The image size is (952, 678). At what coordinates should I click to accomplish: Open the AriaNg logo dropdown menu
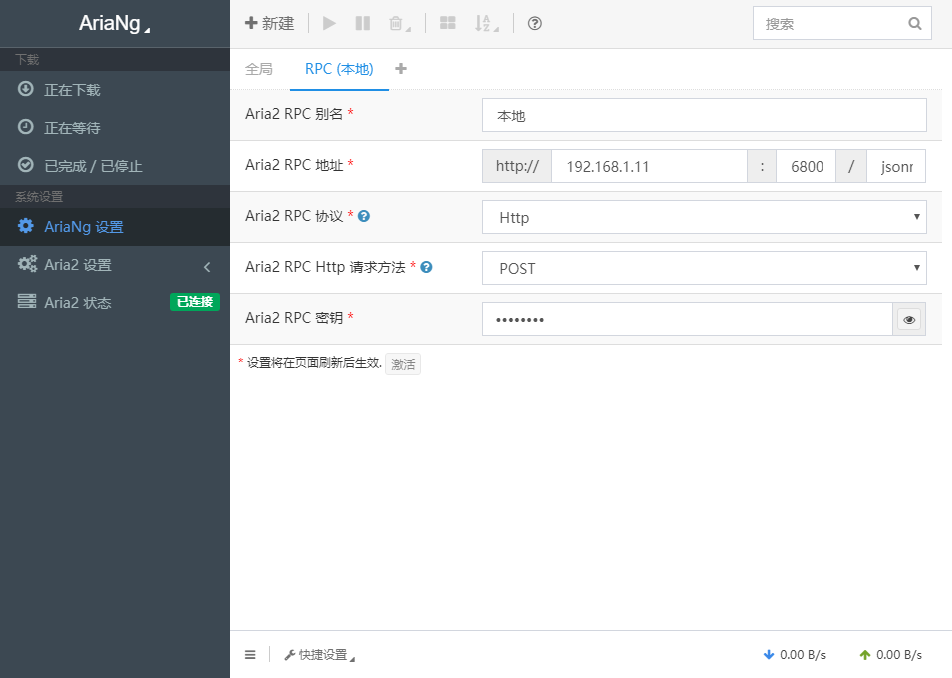[x=114, y=24]
